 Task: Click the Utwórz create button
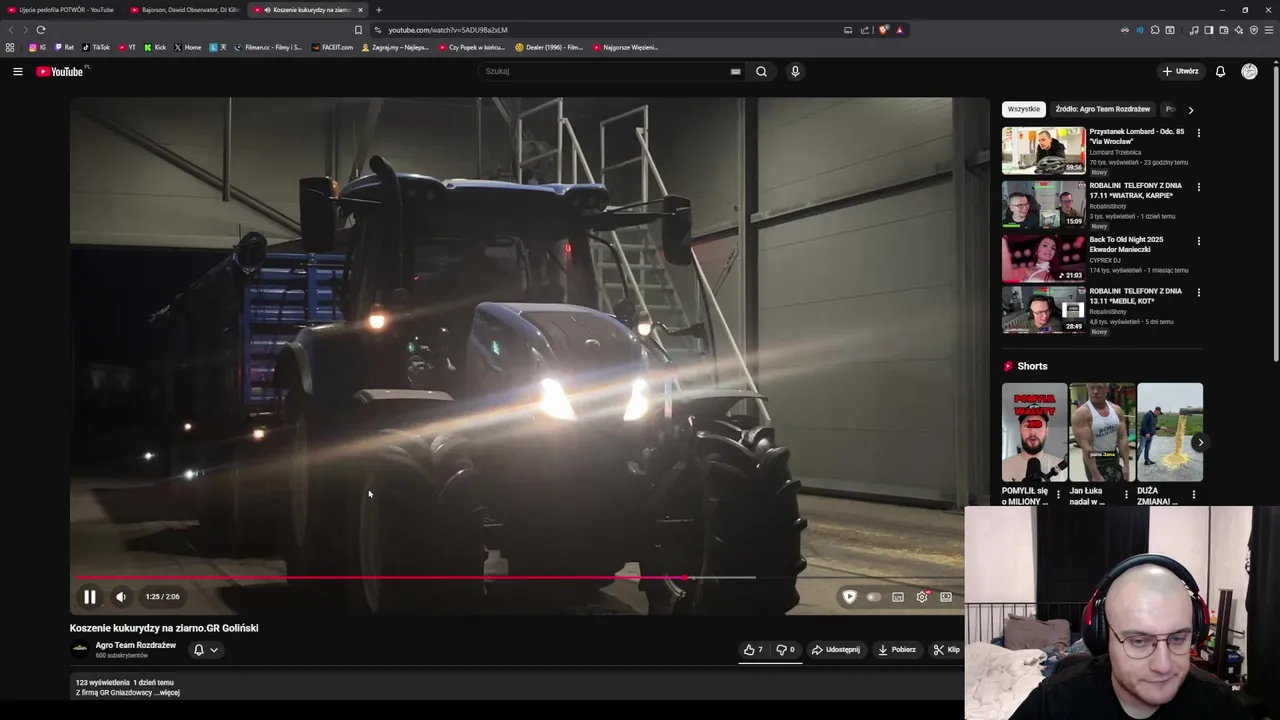(1180, 71)
